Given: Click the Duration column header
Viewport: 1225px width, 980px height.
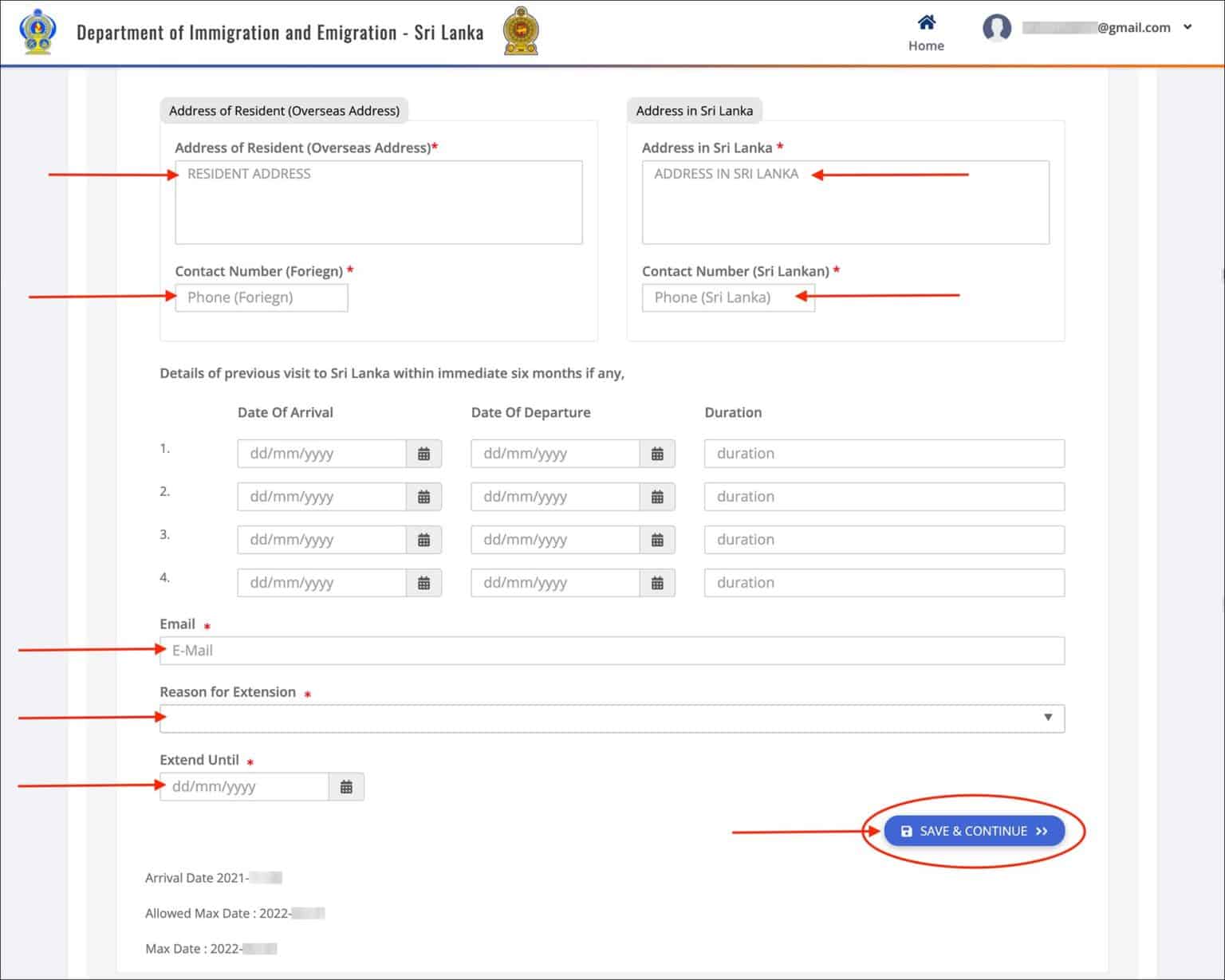Looking at the screenshot, I should point(733,412).
